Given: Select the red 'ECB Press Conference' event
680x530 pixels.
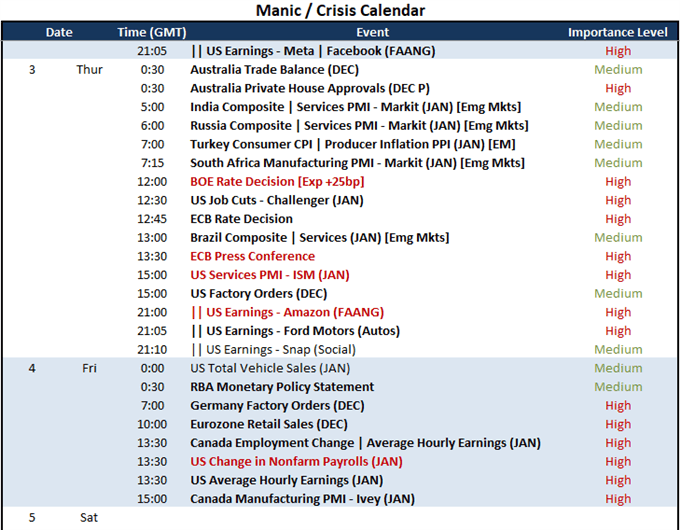Looking at the screenshot, I should 252,256.
